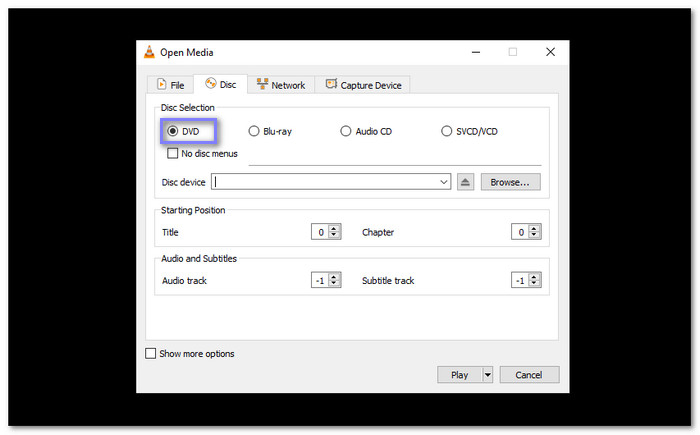This screenshot has height=435, width=700.
Task: Decrease the Audio track spinner value
Action: (334, 284)
